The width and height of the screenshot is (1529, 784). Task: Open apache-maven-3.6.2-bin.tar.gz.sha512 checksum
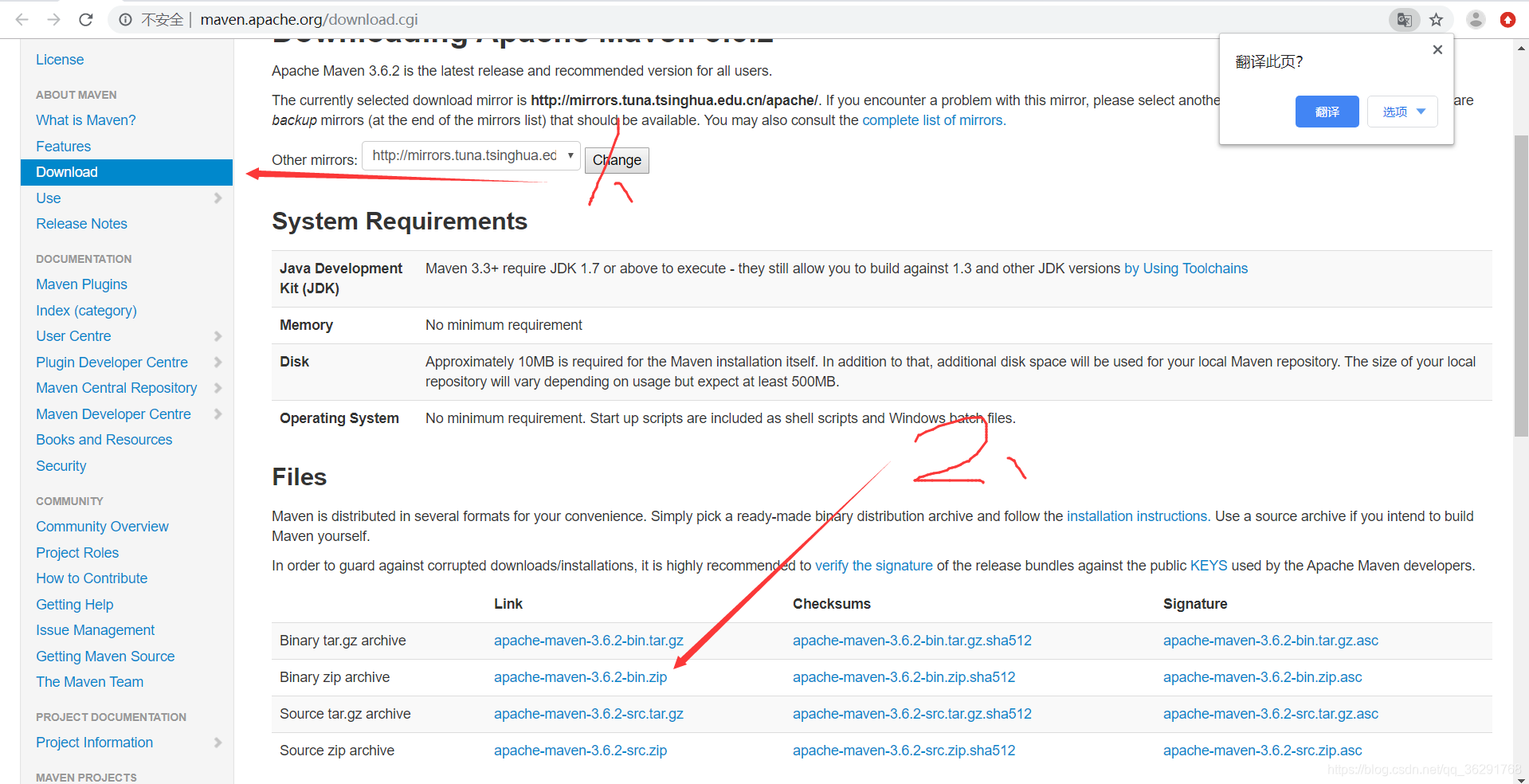click(x=912, y=641)
